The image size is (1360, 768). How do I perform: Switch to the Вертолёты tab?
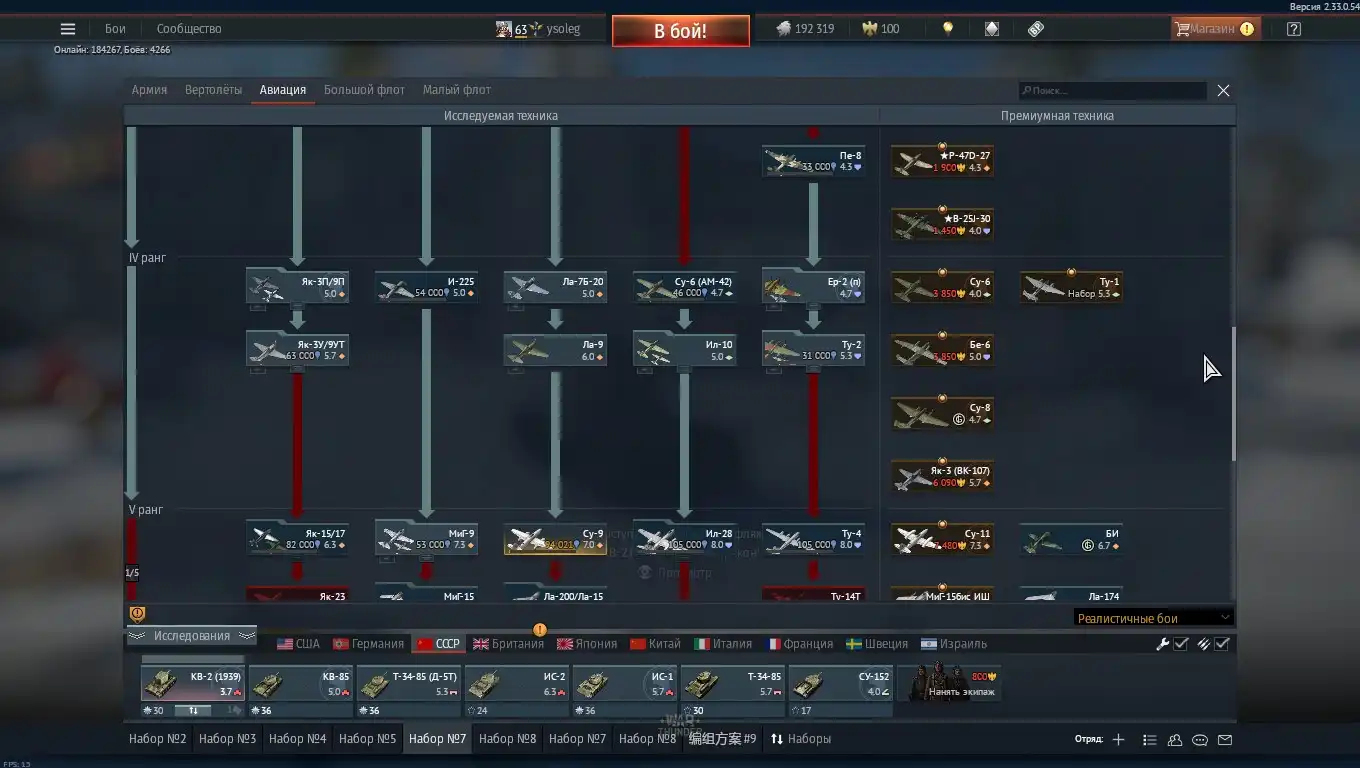pos(213,90)
